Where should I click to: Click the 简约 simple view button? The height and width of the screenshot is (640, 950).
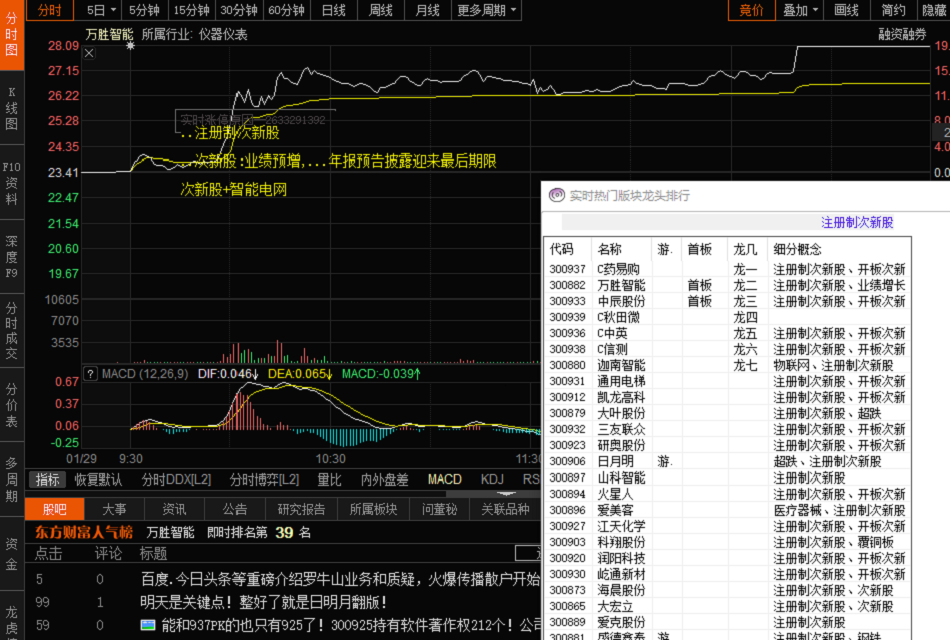click(x=894, y=10)
